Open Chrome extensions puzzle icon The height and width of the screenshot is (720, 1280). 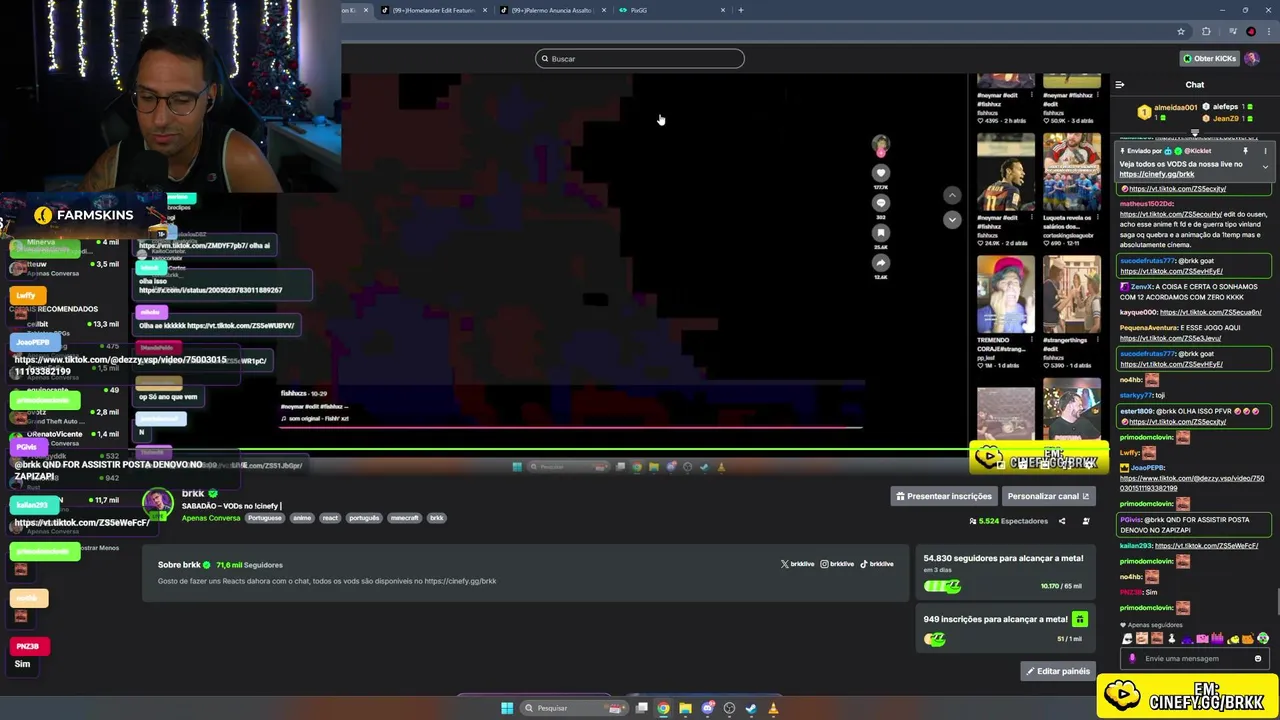click(x=1206, y=31)
